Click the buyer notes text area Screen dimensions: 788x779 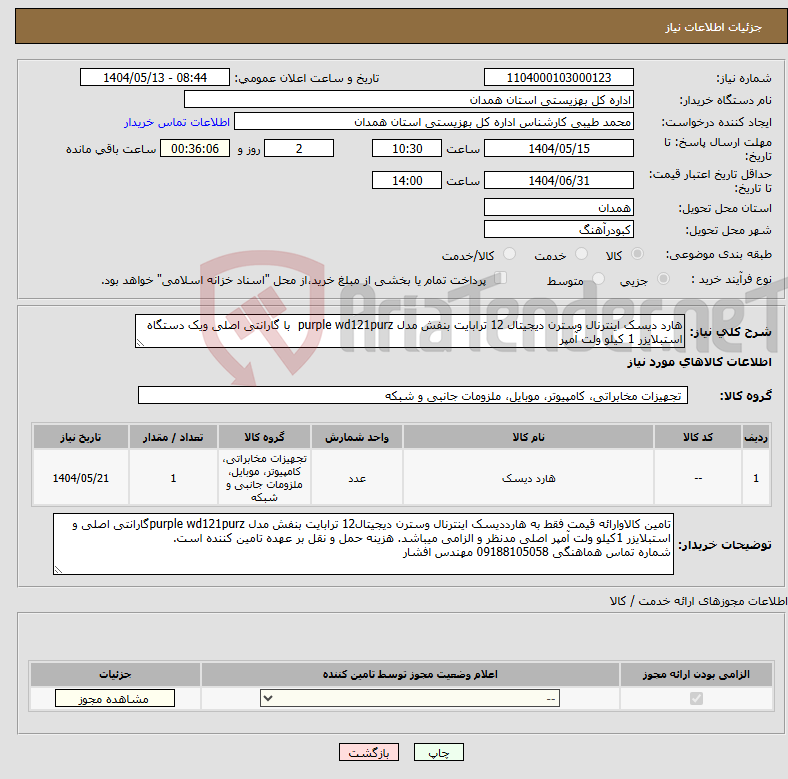(x=363, y=544)
